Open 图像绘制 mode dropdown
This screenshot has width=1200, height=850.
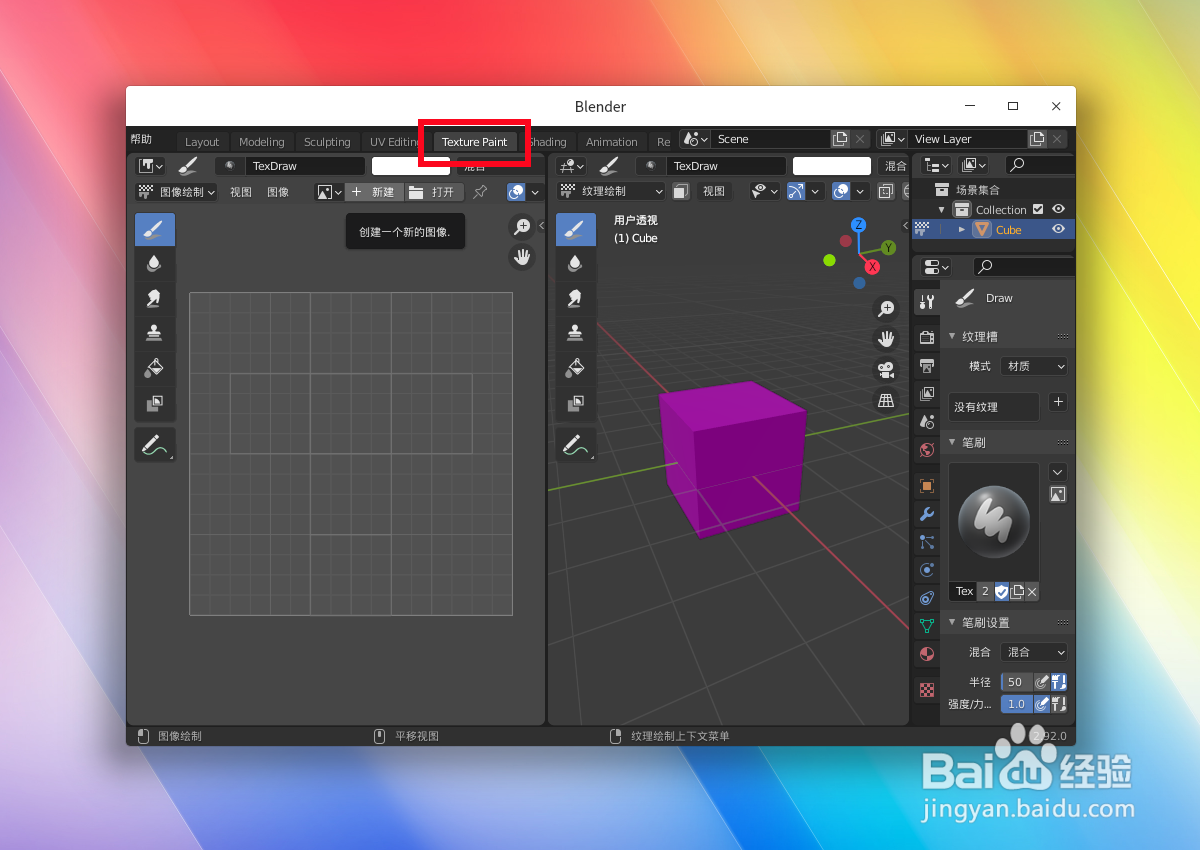pyautogui.click(x=177, y=191)
